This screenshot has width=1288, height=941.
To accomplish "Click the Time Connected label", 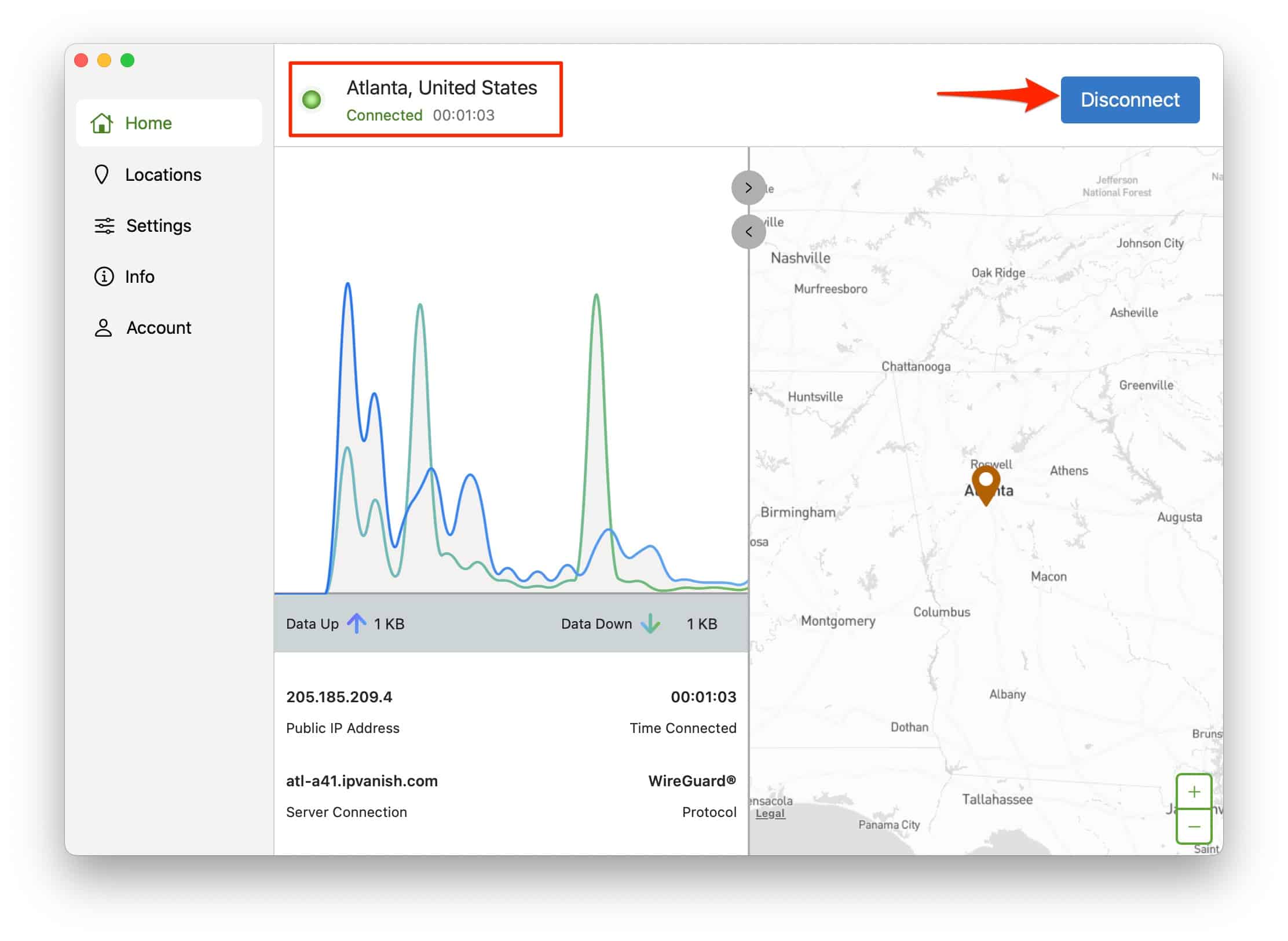I will pos(683,728).
